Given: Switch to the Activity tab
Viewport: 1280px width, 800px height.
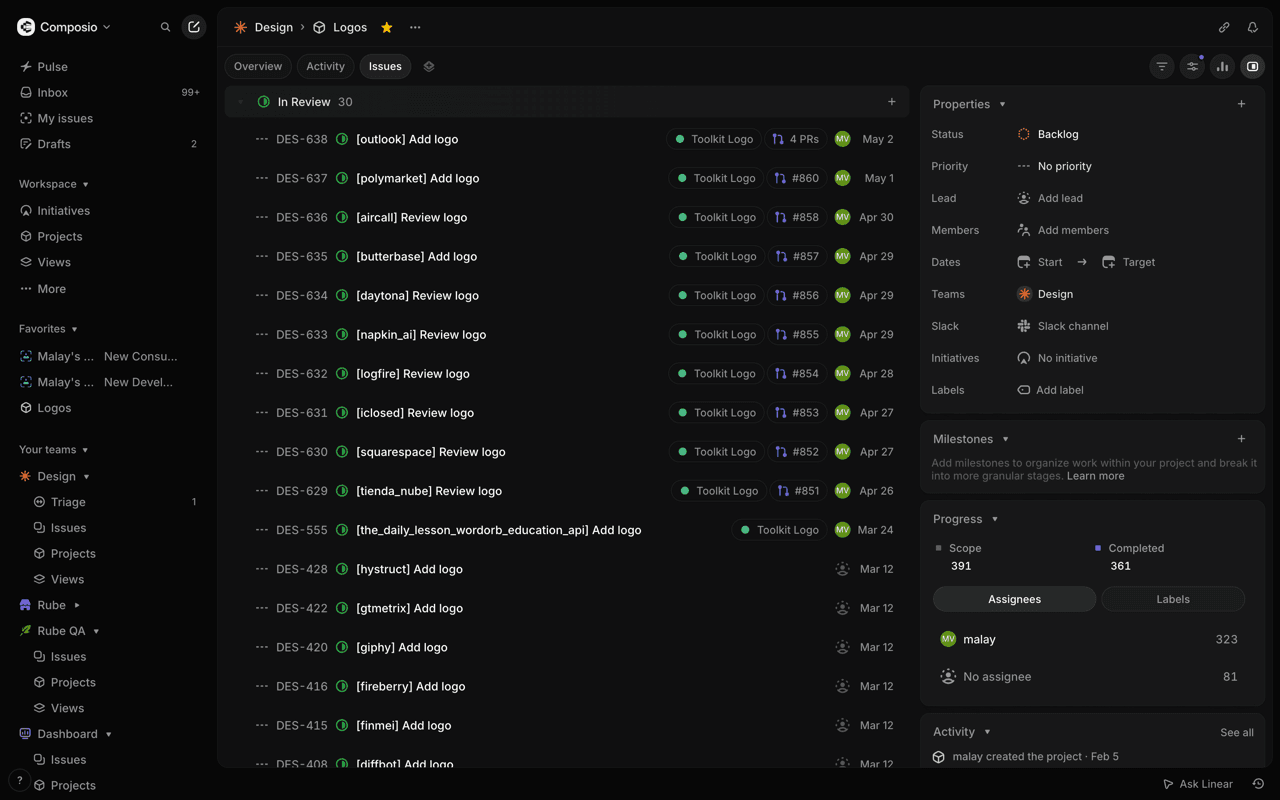Looking at the screenshot, I should pyautogui.click(x=325, y=66).
